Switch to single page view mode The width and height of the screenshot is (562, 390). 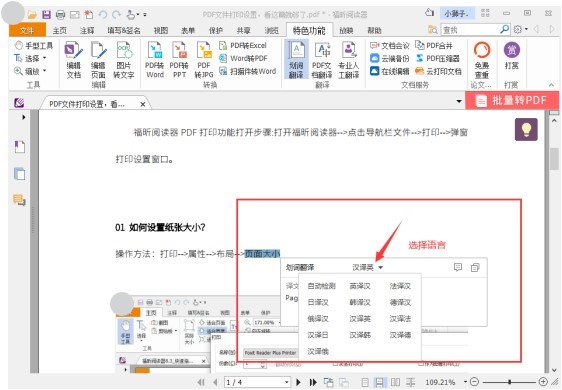click(x=365, y=382)
